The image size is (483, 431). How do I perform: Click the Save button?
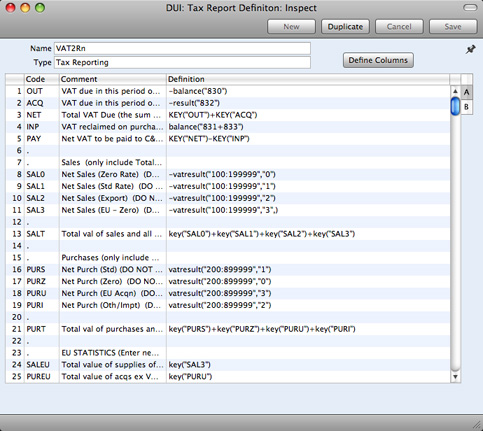click(x=453, y=27)
